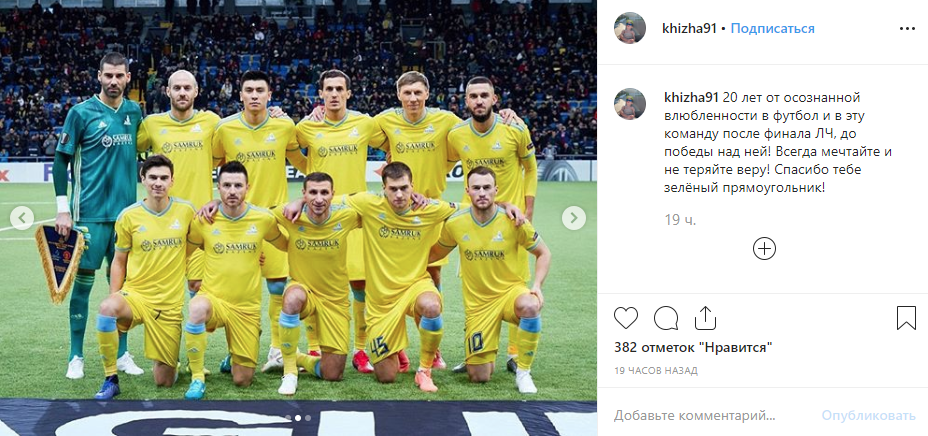
Task: Open the khizha91 profile avatar in the header
Action: [x=630, y=28]
